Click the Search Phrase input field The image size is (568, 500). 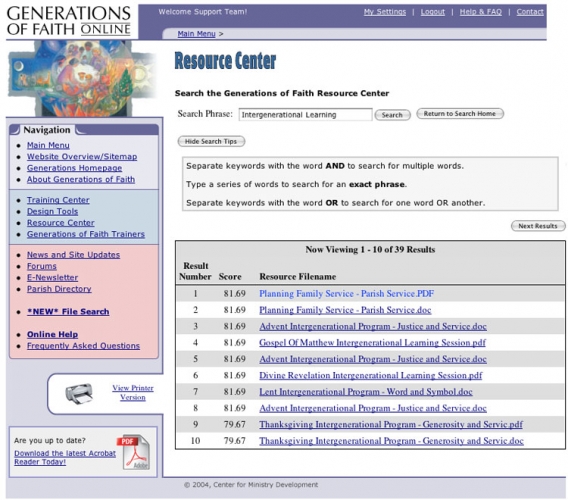[305, 114]
